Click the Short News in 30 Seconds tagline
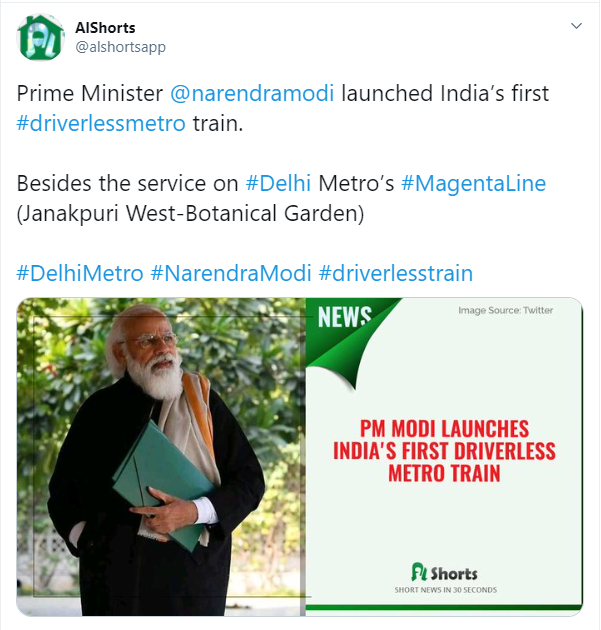Image resolution: width=601 pixels, height=630 pixels. coord(446,590)
